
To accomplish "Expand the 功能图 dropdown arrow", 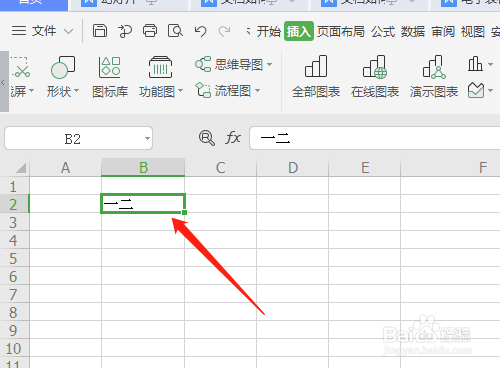I will tap(181, 91).
